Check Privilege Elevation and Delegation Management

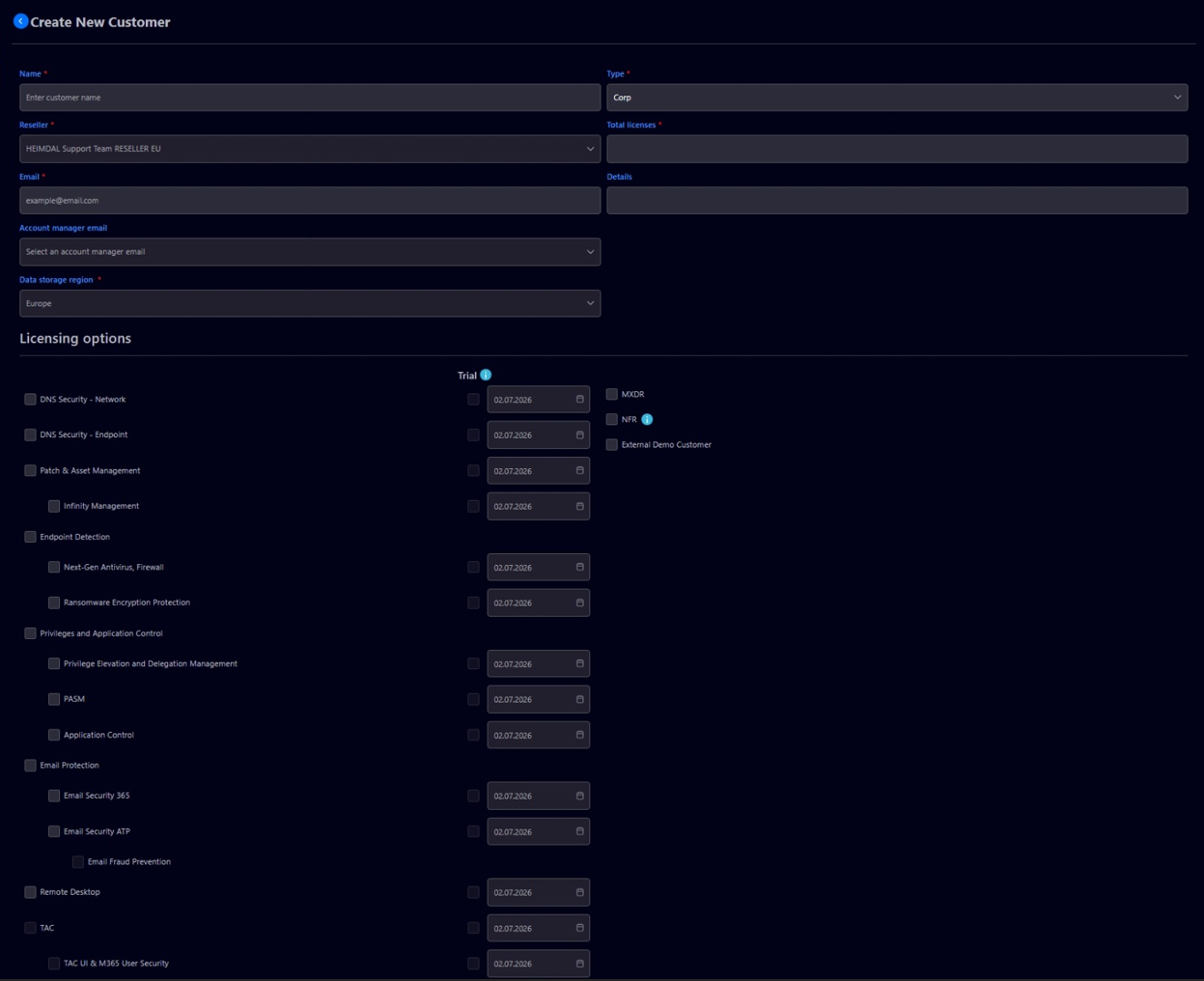[54, 663]
